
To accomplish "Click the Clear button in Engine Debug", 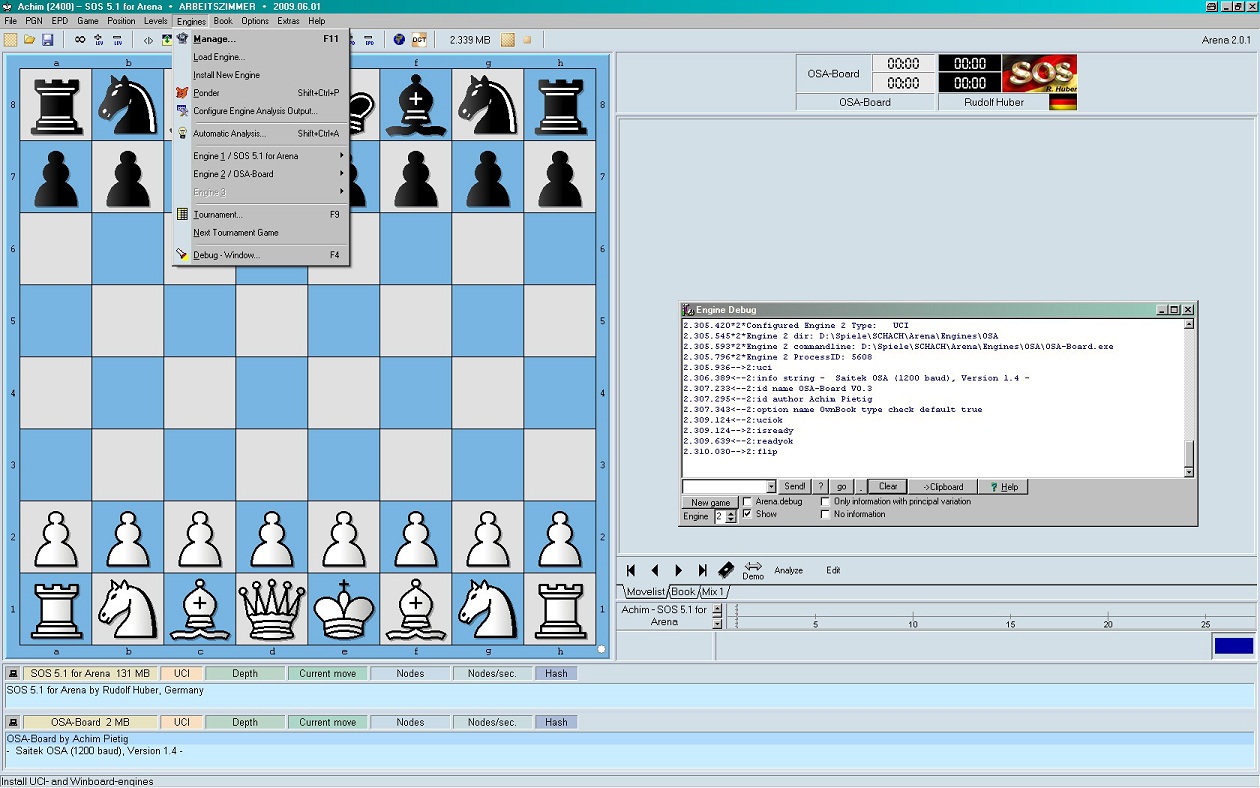I will (x=888, y=487).
